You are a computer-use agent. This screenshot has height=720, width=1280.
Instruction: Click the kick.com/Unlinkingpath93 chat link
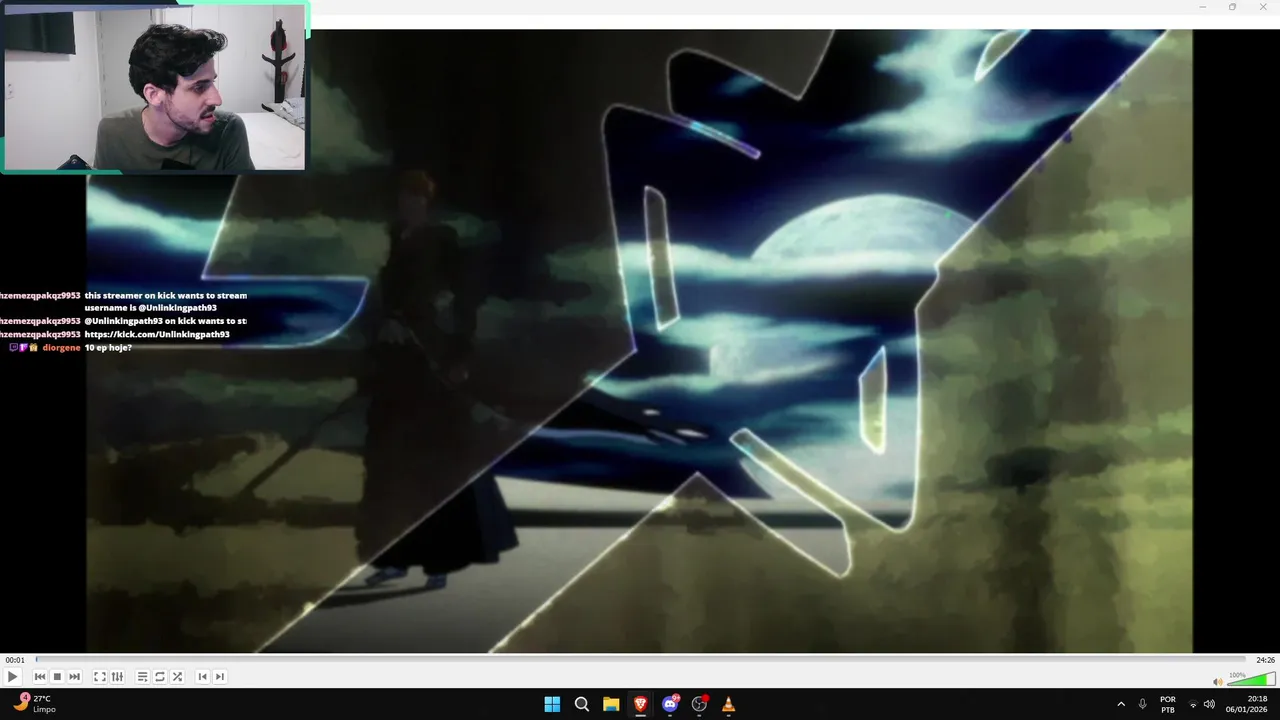157,334
